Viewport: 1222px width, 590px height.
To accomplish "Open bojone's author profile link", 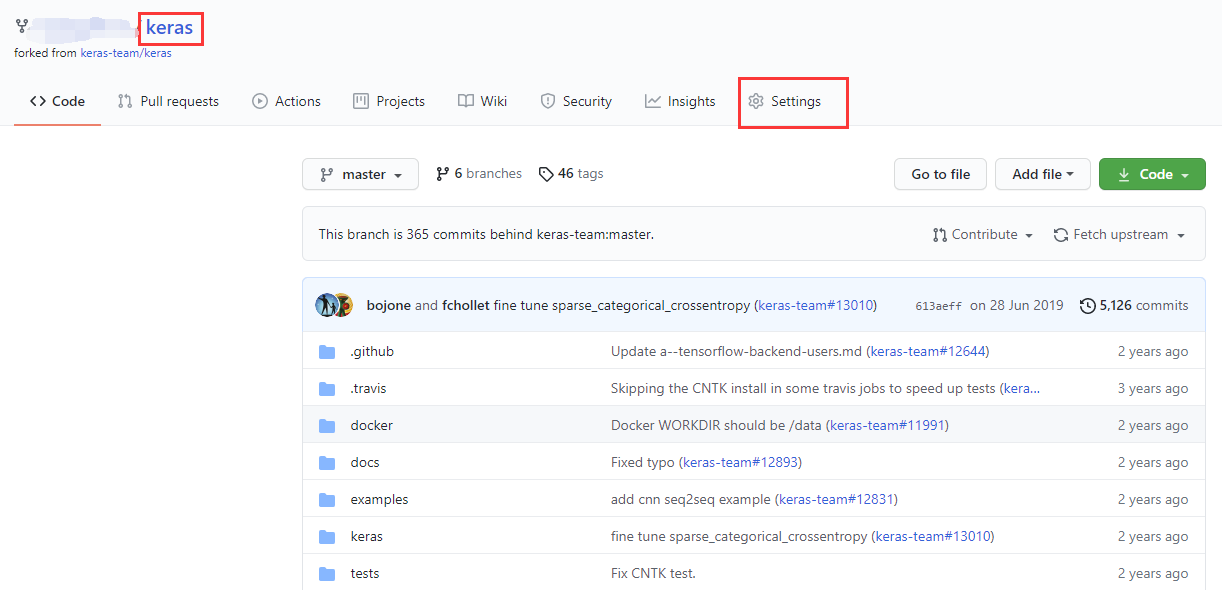I will pos(389,306).
